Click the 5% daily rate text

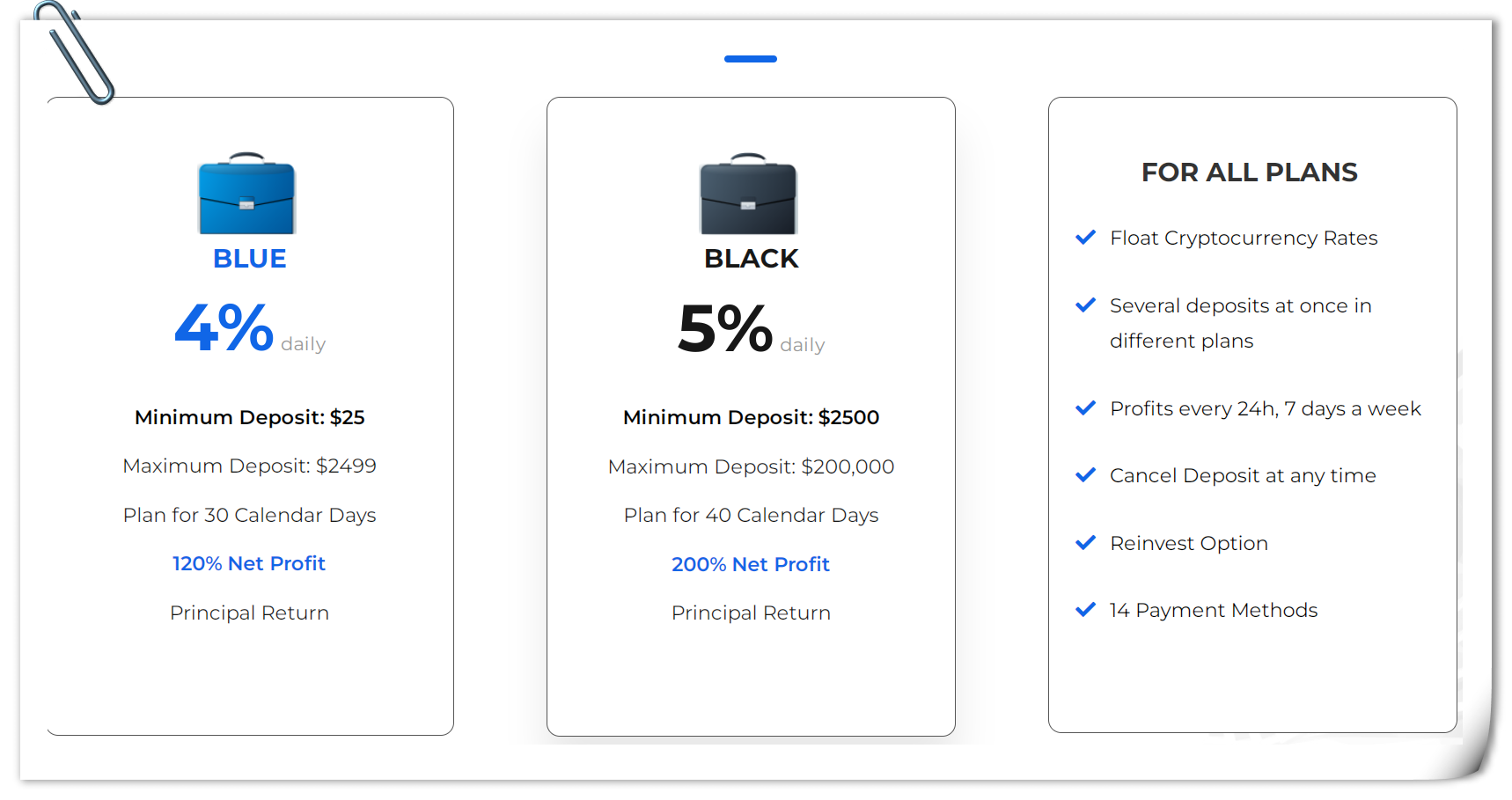[752, 329]
